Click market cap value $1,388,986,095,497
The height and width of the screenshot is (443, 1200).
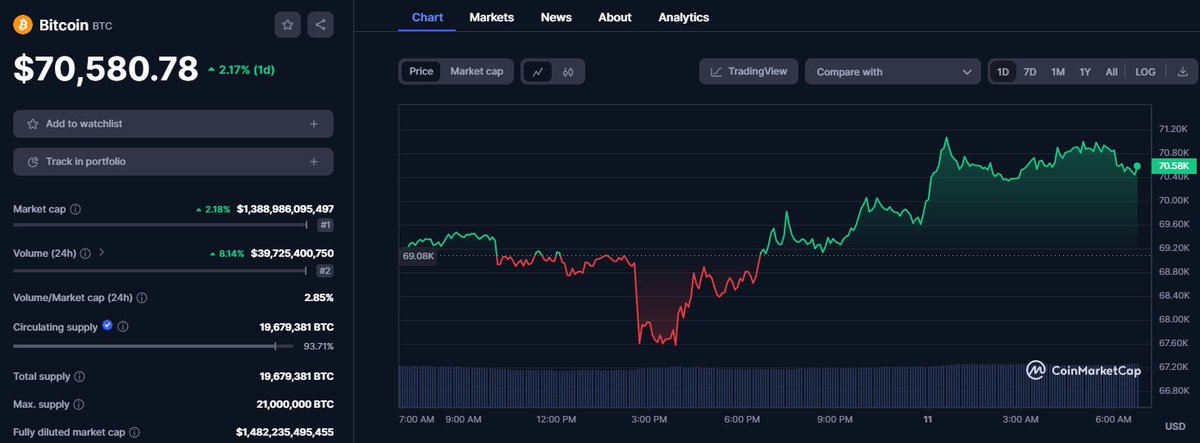[285, 209]
